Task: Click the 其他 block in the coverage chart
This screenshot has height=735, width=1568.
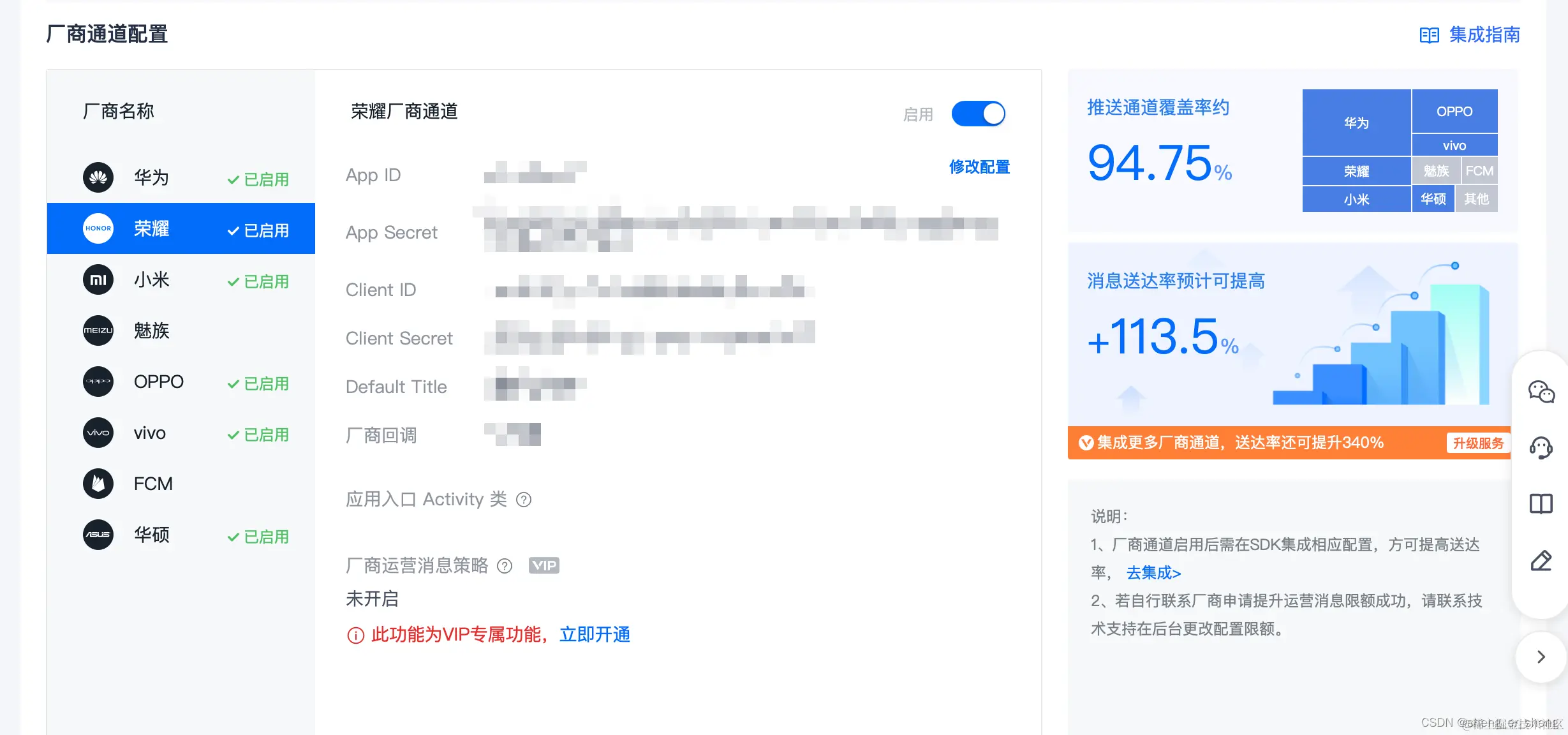Action: pos(1477,198)
